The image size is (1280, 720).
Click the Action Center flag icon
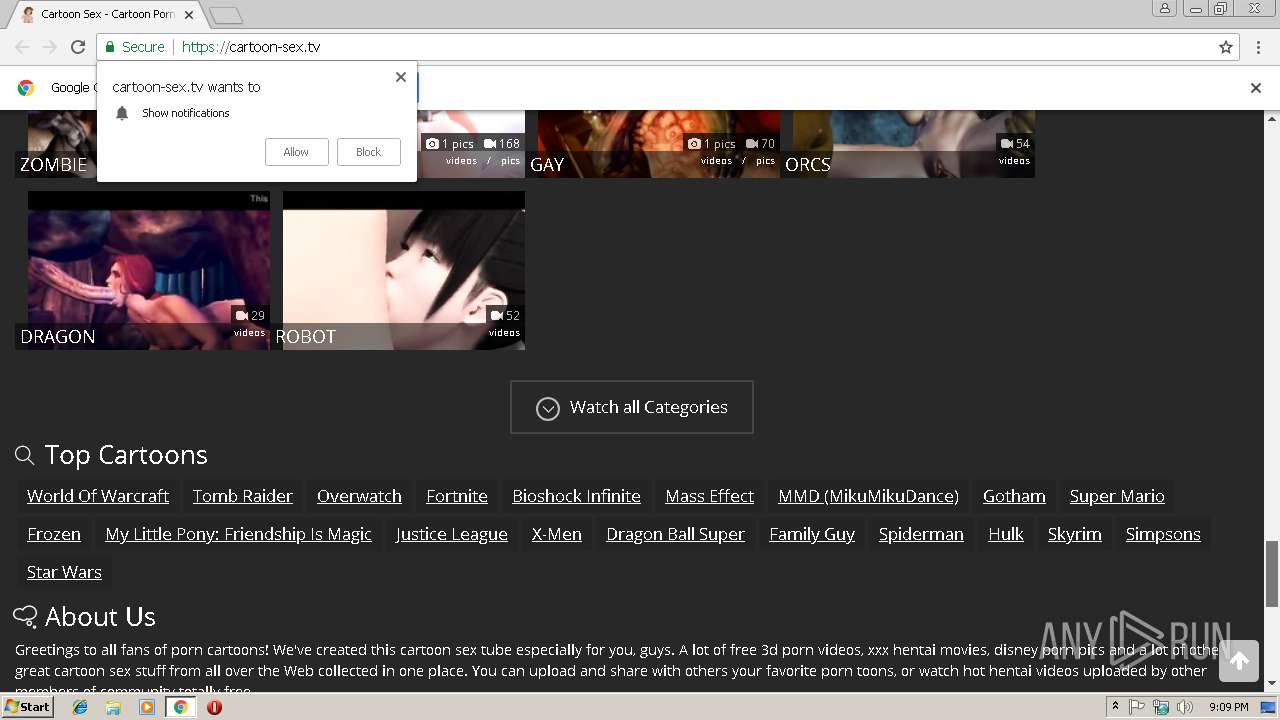[1137, 707]
